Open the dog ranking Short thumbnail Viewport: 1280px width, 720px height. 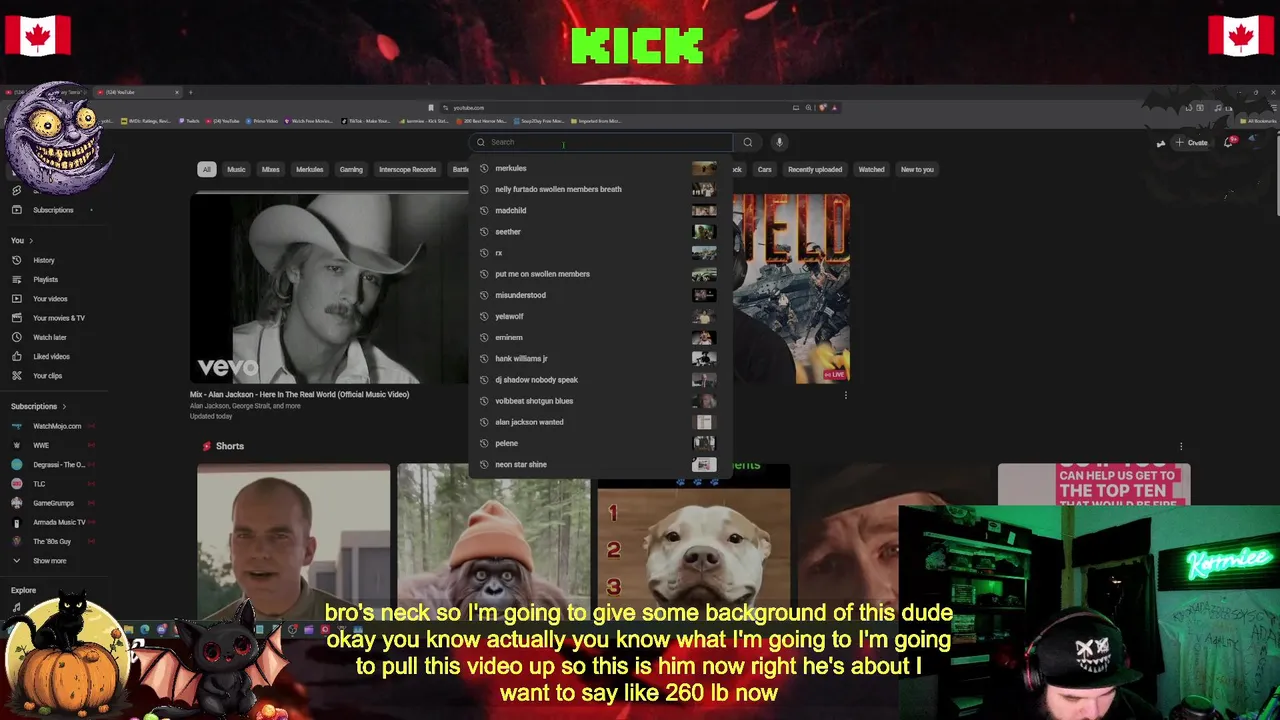point(694,540)
